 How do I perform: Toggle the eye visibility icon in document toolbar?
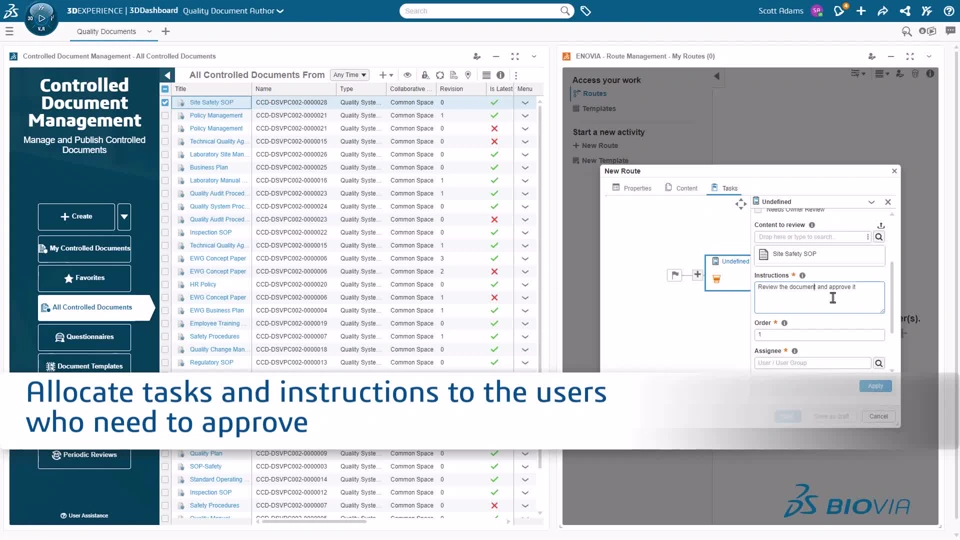click(x=407, y=75)
